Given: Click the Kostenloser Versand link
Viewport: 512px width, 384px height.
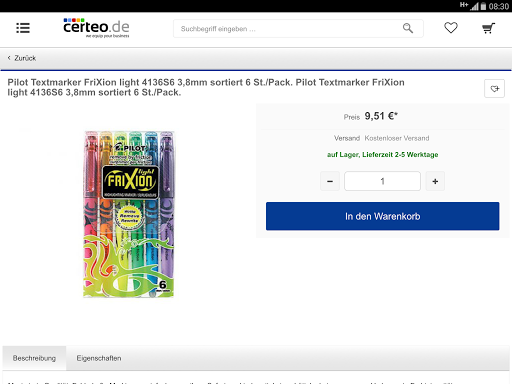Looking at the screenshot, I should pos(397,138).
